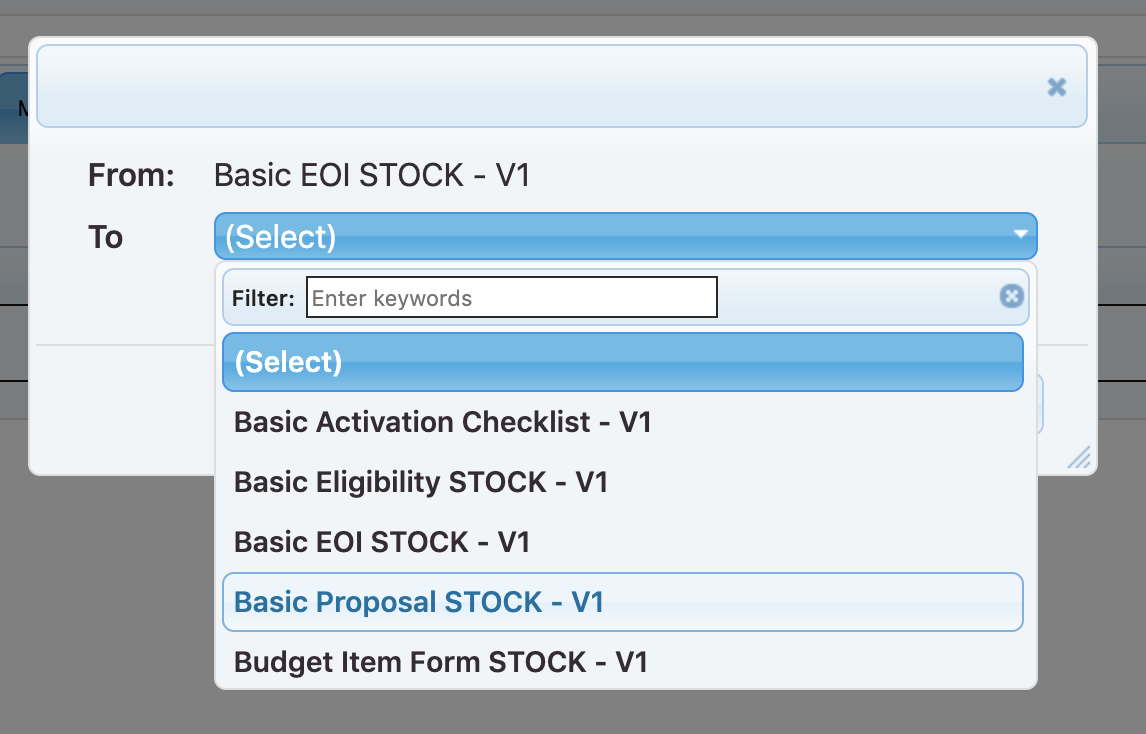Click the dimmed background below the dialog
This screenshot has height=734, width=1146.
click(600, 710)
